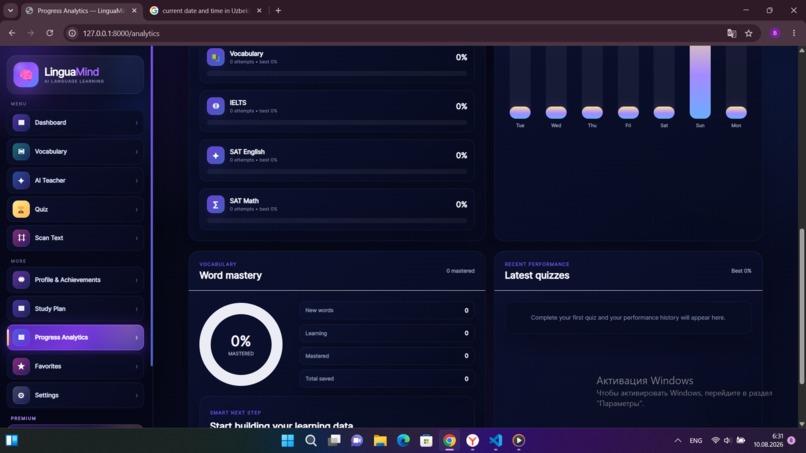Open the Dashboard sidebar icon
This screenshot has height=453, width=806.
[21, 122]
